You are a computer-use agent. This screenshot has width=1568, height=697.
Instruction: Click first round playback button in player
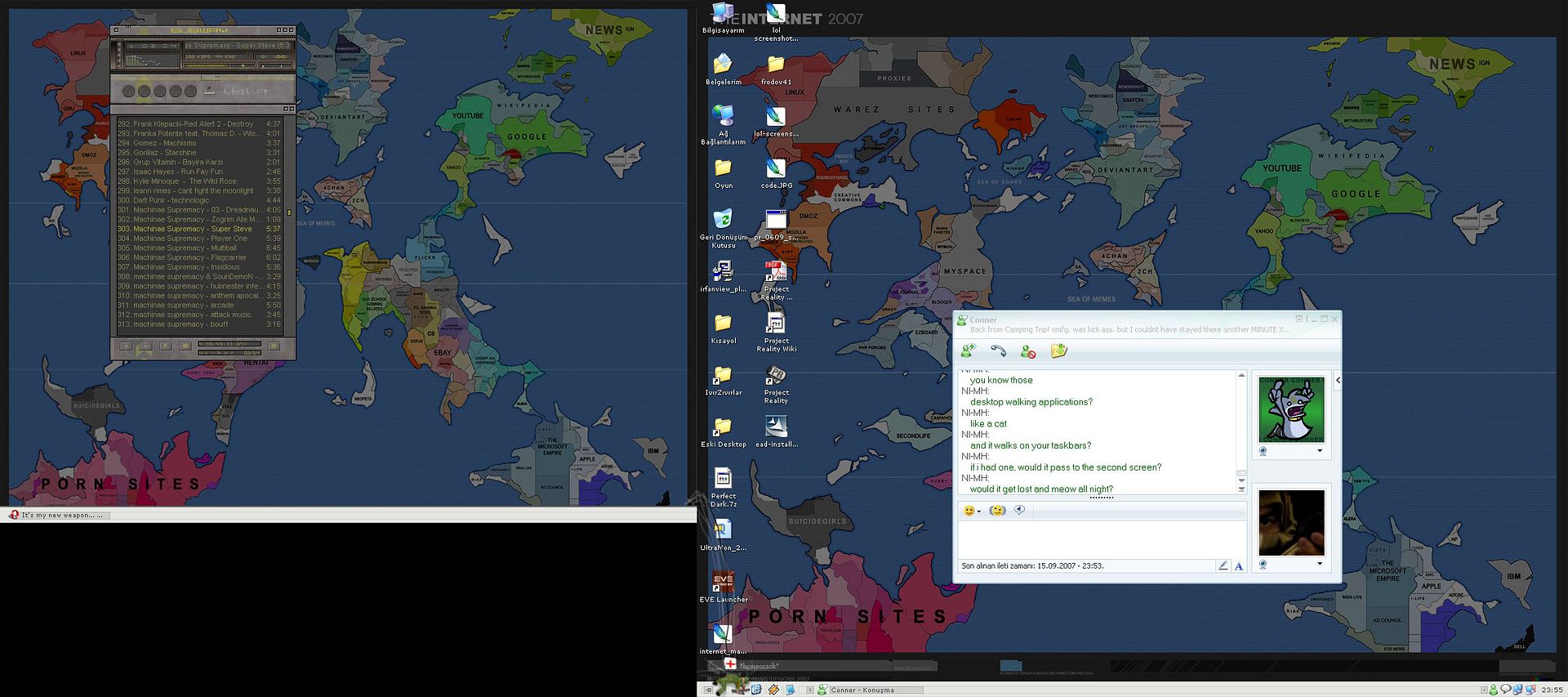(x=128, y=91)
